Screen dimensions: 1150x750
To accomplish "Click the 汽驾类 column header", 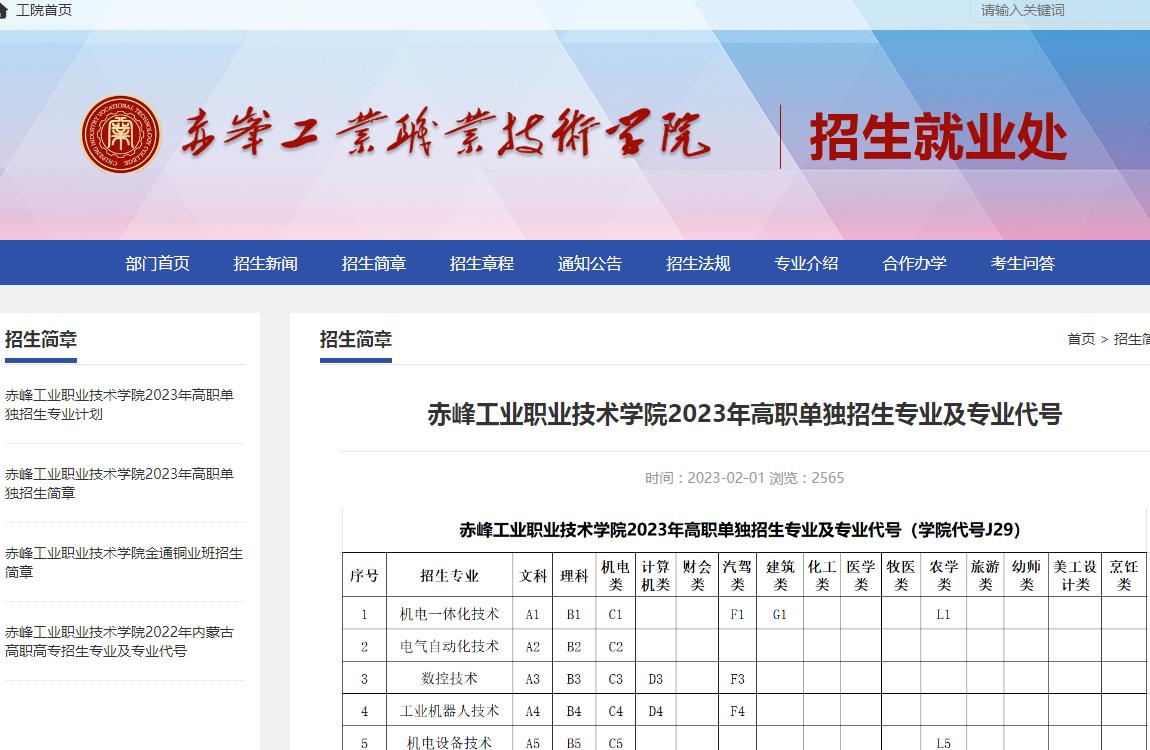I will point(737,576).
